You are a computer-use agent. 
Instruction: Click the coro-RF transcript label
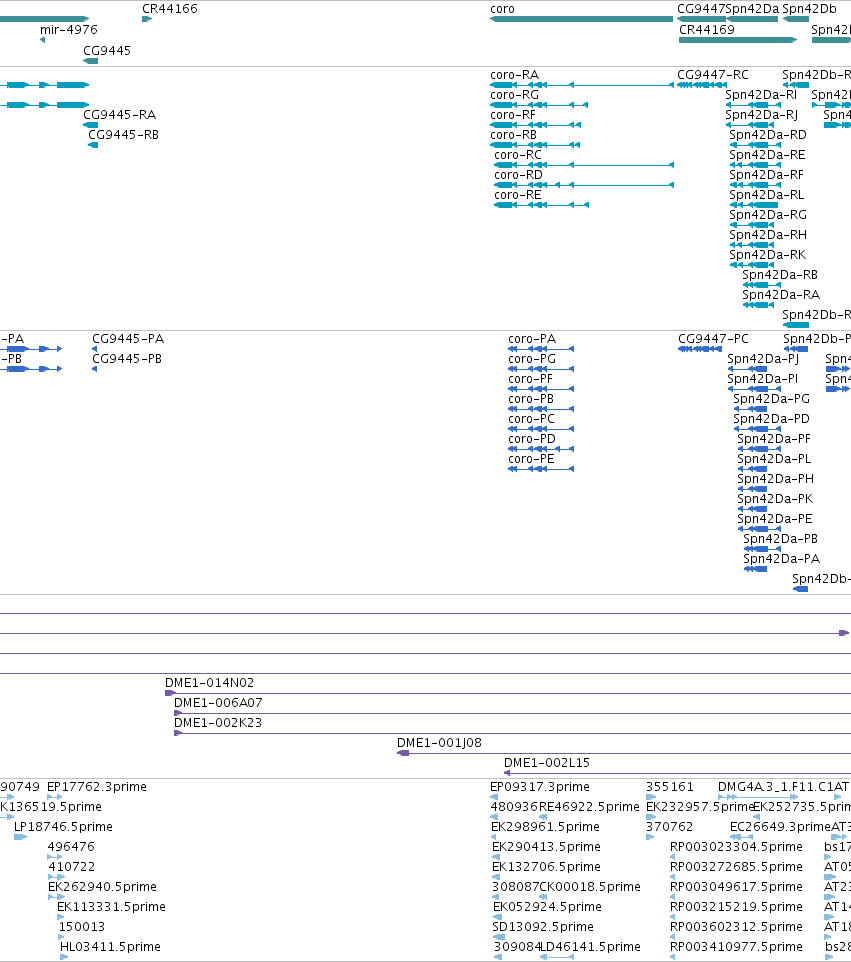pos(513,115)
